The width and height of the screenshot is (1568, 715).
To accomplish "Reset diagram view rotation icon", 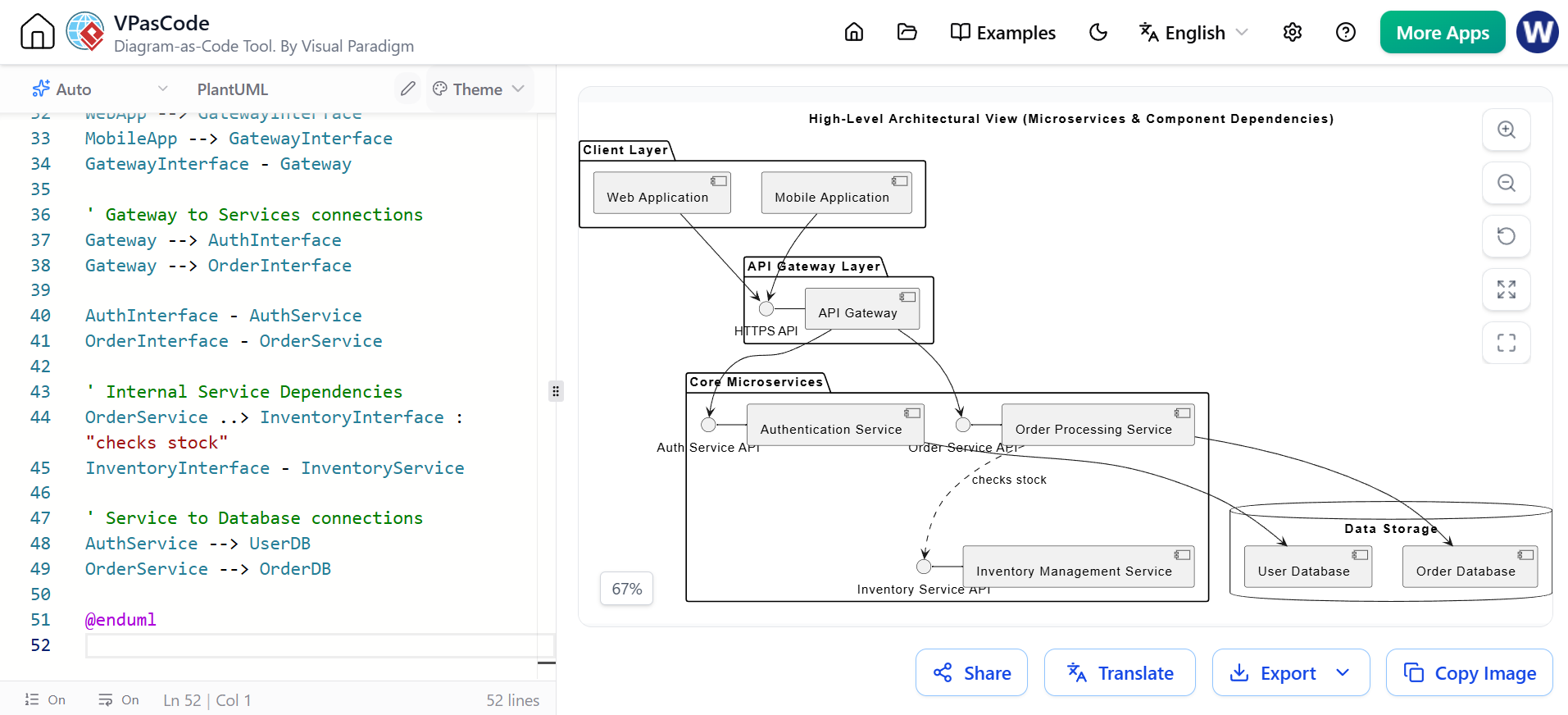I will [1507, 236].
